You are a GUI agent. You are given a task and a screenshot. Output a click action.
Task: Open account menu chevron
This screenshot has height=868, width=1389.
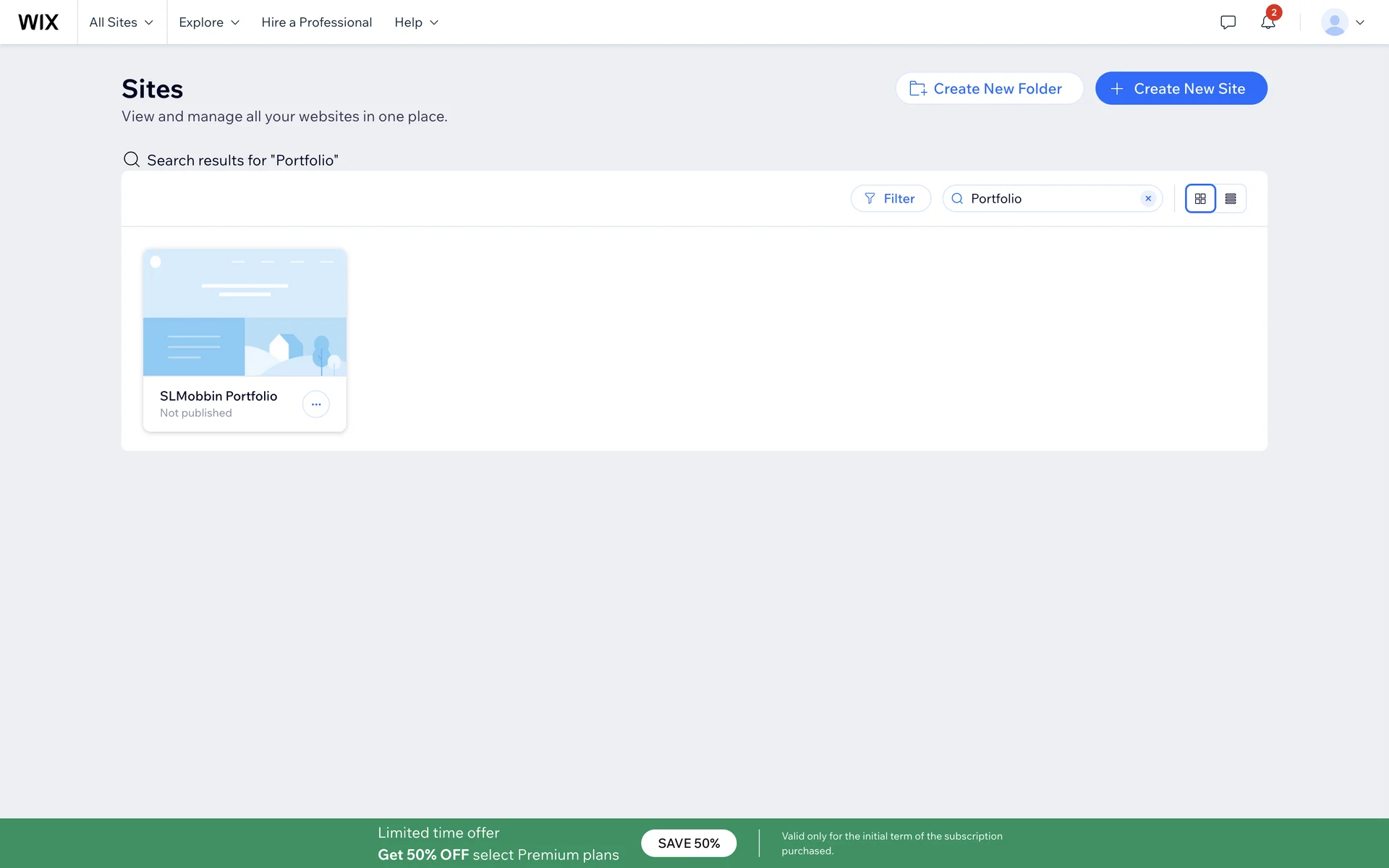1360,22
